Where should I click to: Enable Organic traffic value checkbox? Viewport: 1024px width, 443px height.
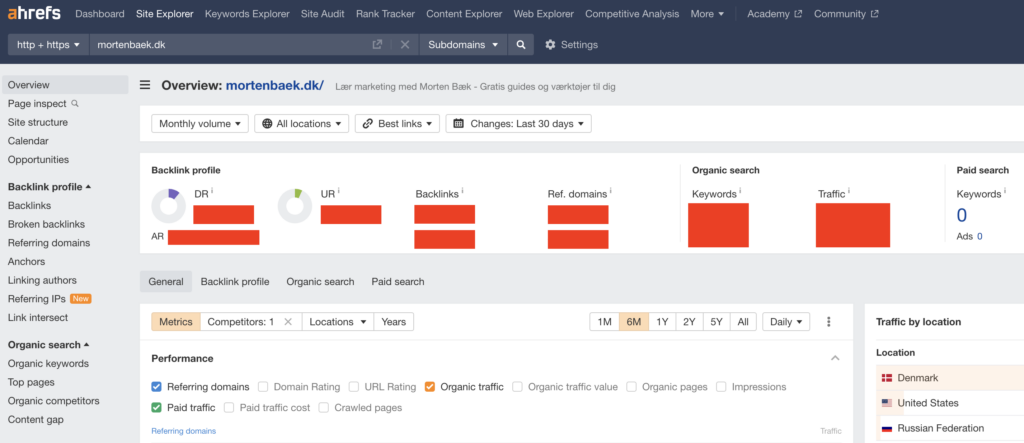pos(517,387)
